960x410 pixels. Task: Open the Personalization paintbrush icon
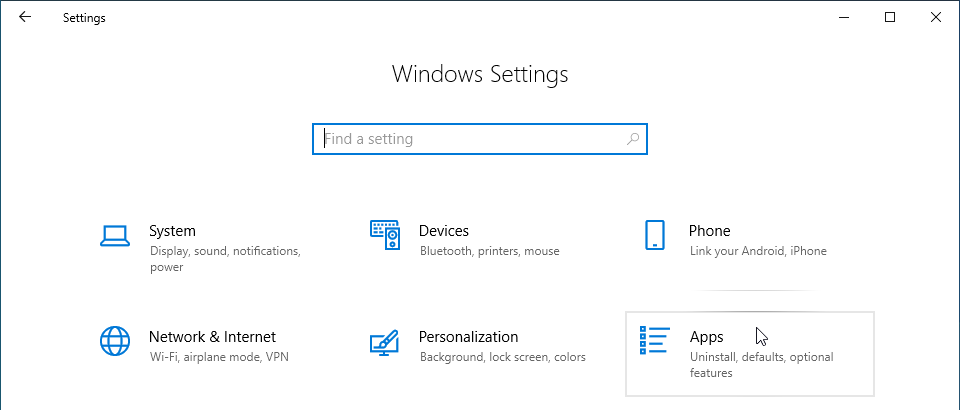pyautogui.click(x=384, y=342)
